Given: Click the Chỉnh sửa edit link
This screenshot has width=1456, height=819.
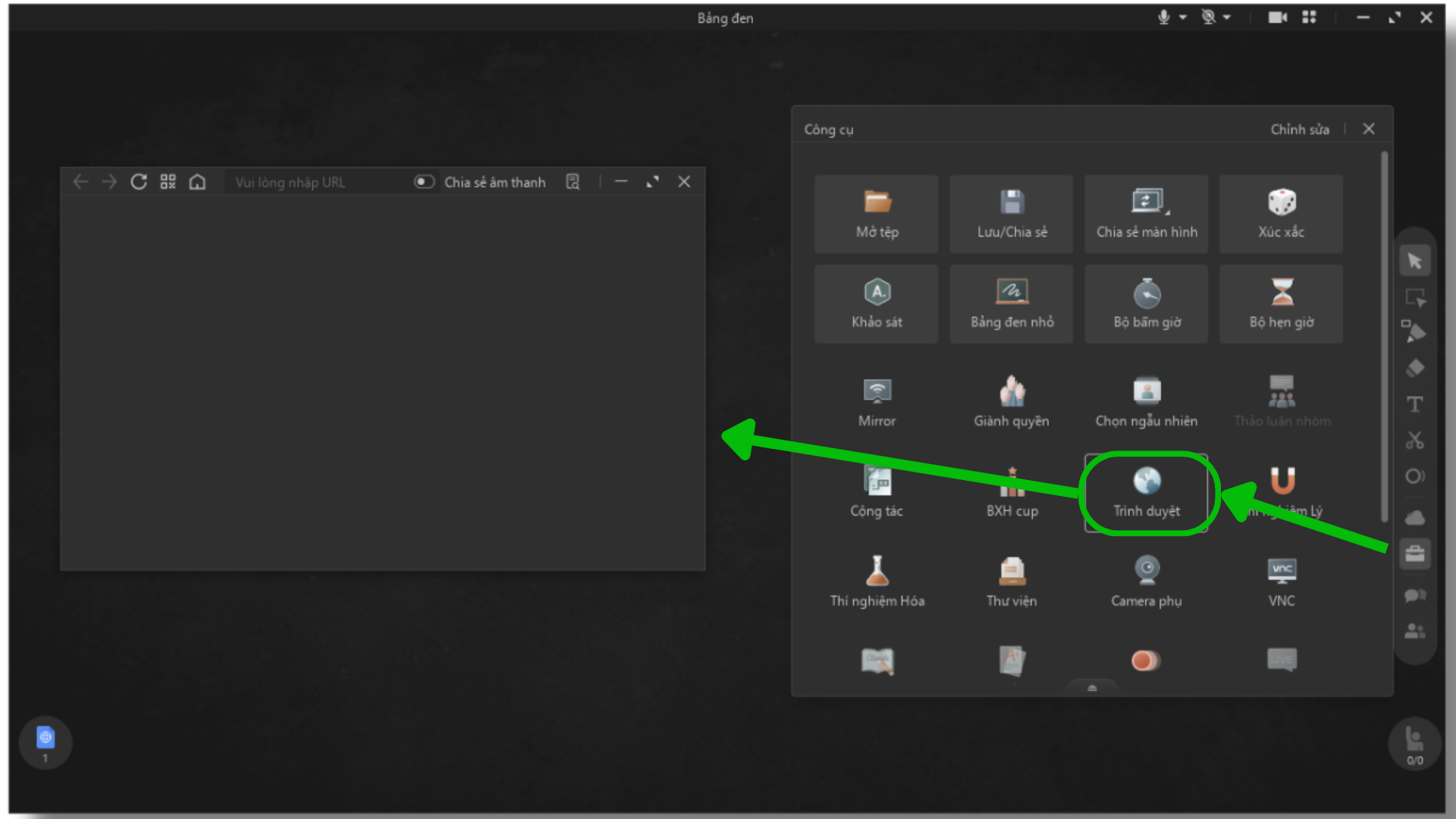Looking at the screenshot, I should click(x=1300, y=130).
